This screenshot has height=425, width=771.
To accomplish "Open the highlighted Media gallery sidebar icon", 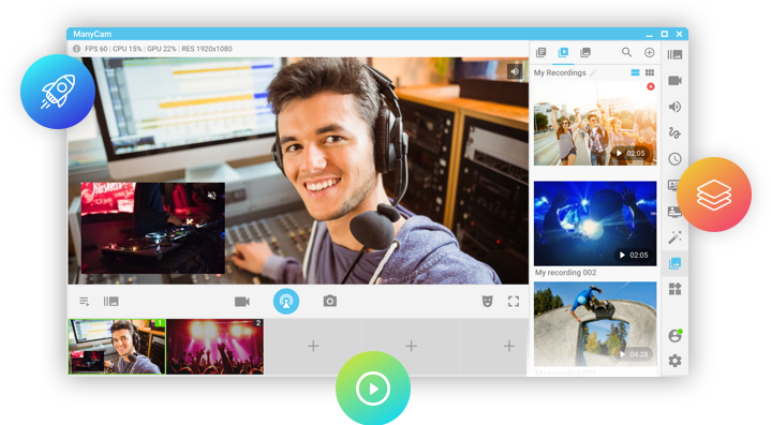I will tap(675, 264).
